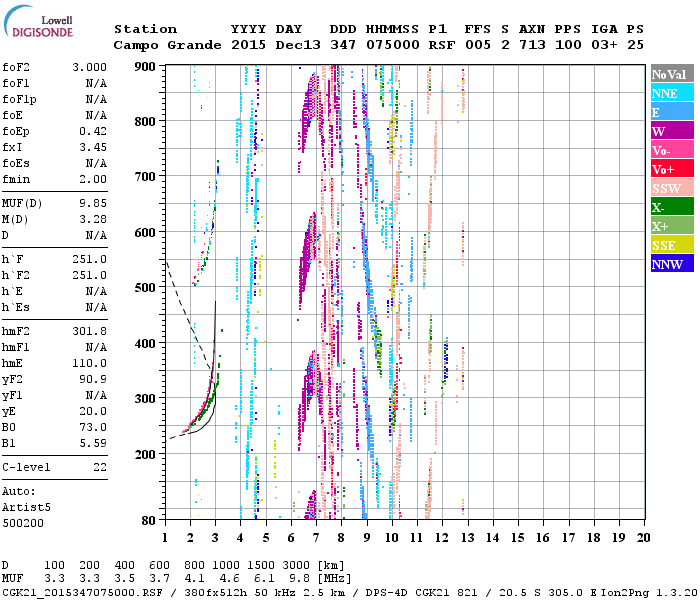Click the frequency axis label 7

coord(316,538)
